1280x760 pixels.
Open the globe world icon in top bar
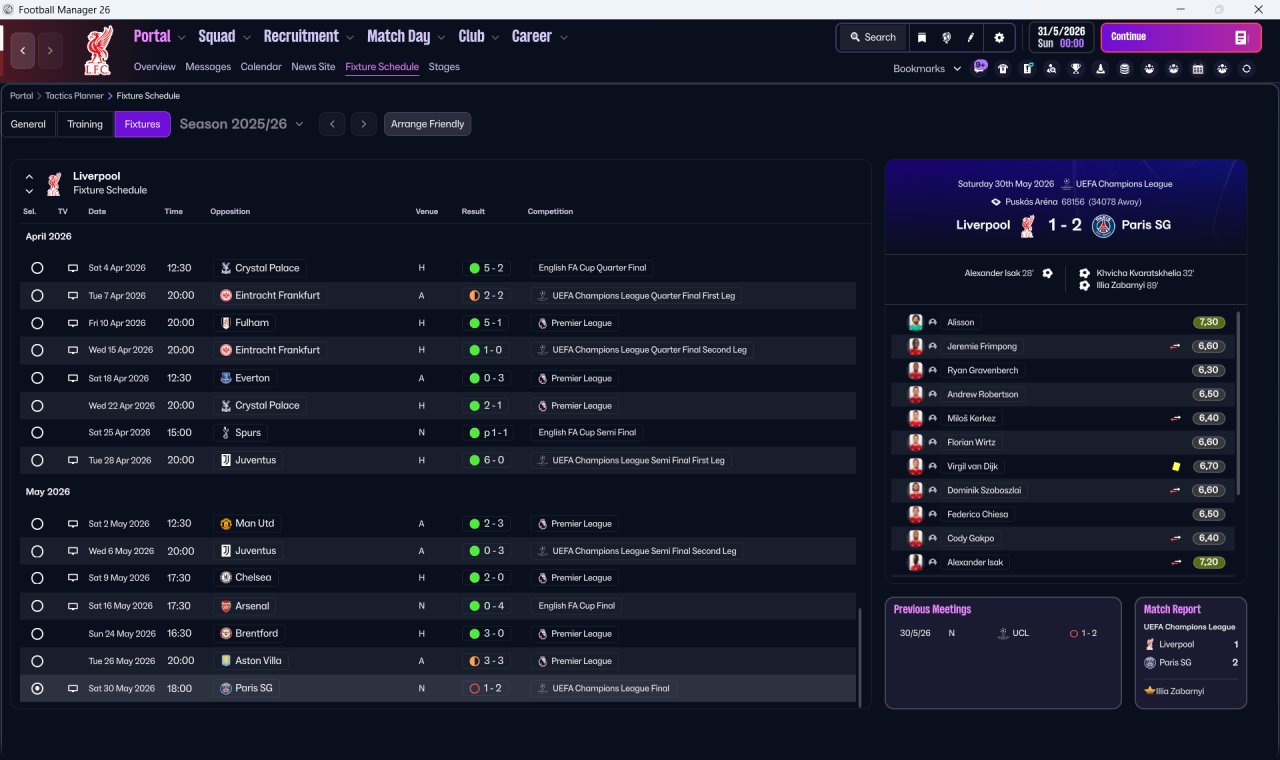coord(946,38)
